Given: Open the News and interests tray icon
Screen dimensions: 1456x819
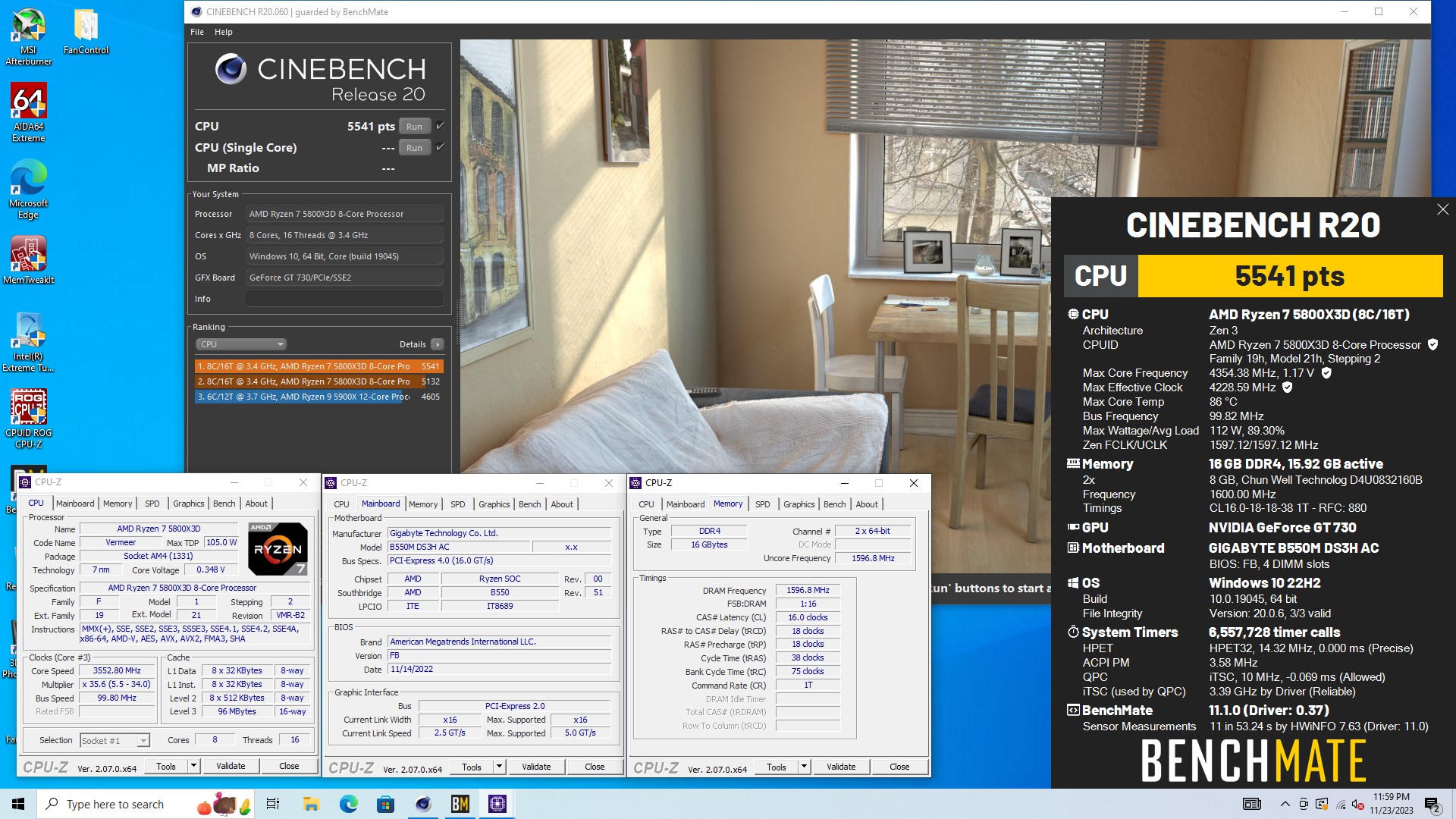Looking at the screenshot, I should [1251, 804].
